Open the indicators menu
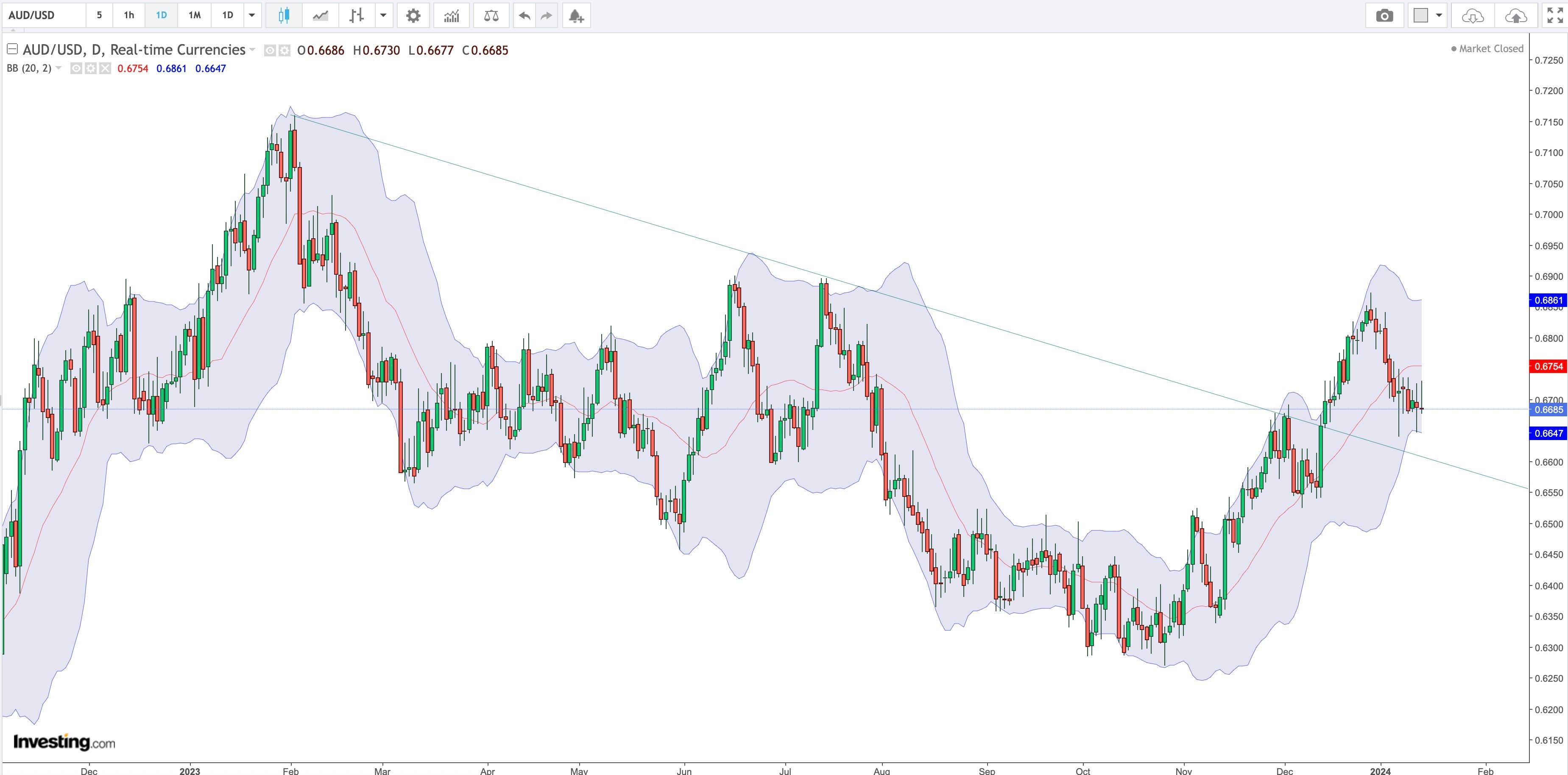1568x775 pixels. pyautogui.click(x=451, y=15)
